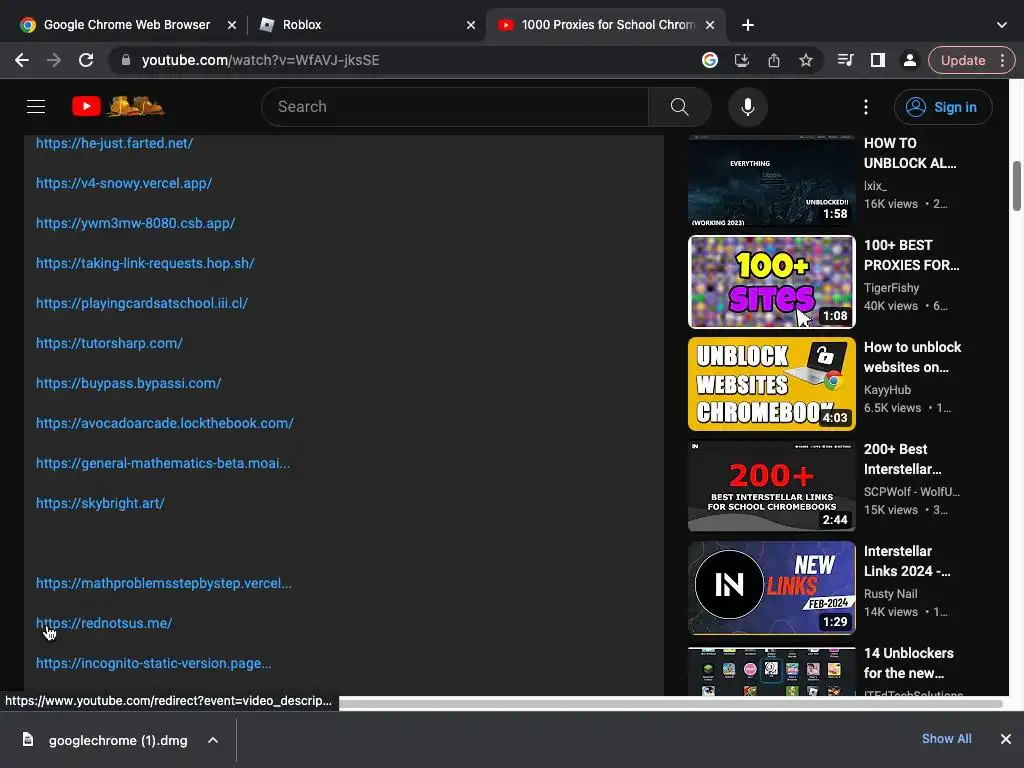Open options chevron for googlechrome (1).dmg

point(213,740)
